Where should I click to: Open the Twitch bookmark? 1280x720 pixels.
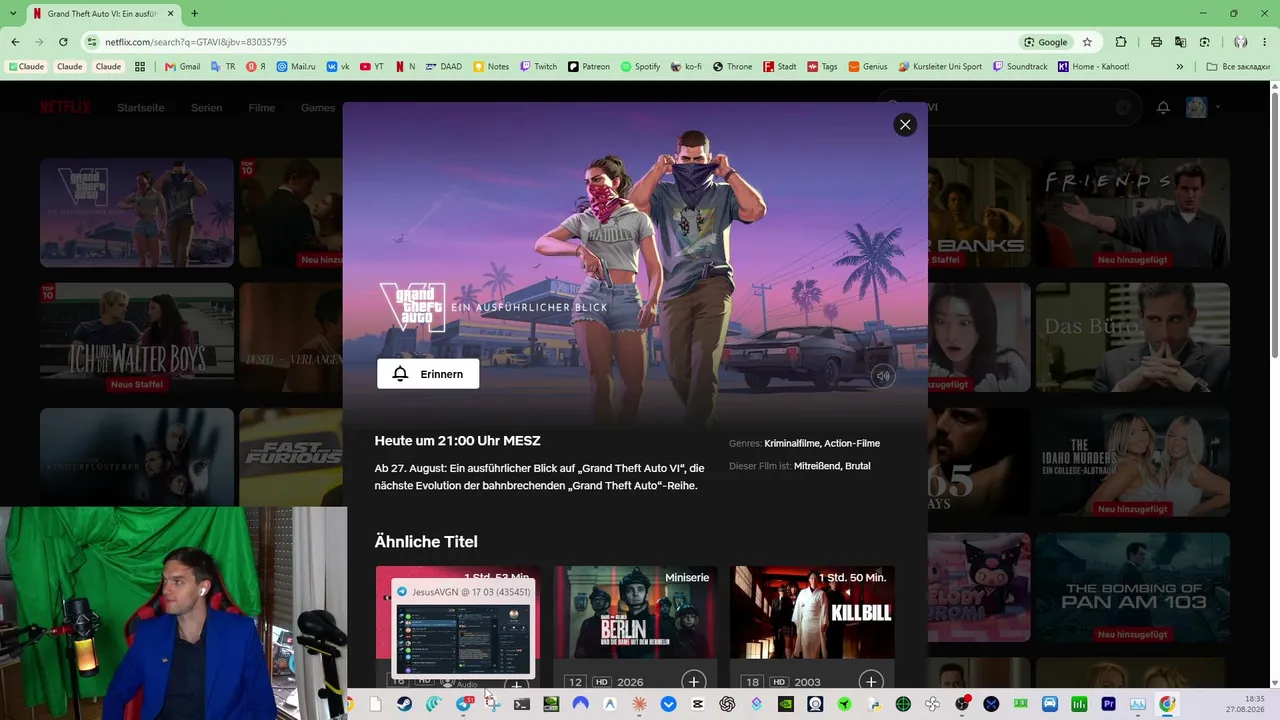pos(539,66)
